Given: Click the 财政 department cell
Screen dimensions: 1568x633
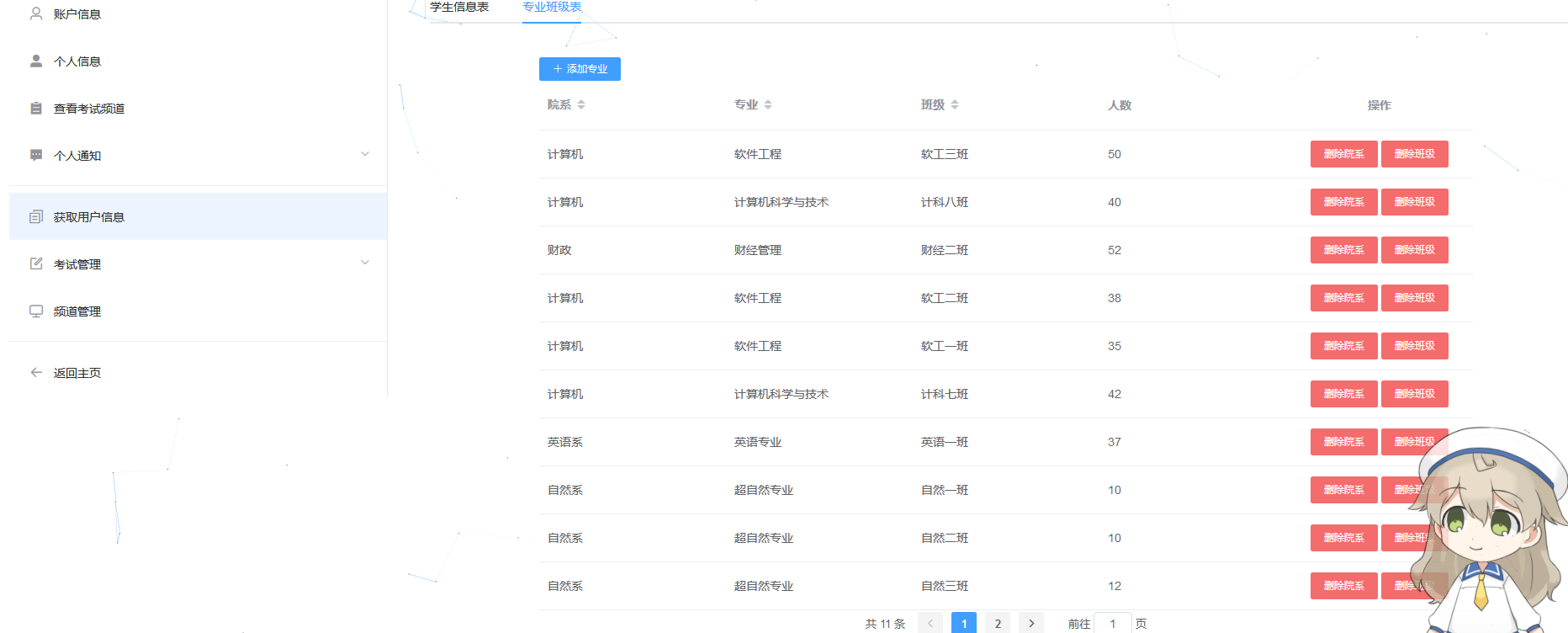Looking at the screenshot, I should [559, 250].
